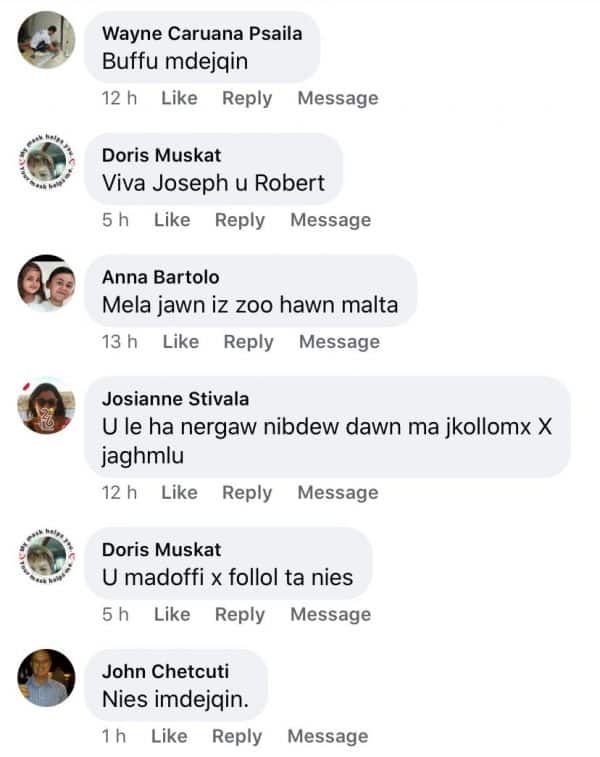Open Wayne Caruana Psaila's profile picture
The image size is (600, 757).
(x=46, y=40)
